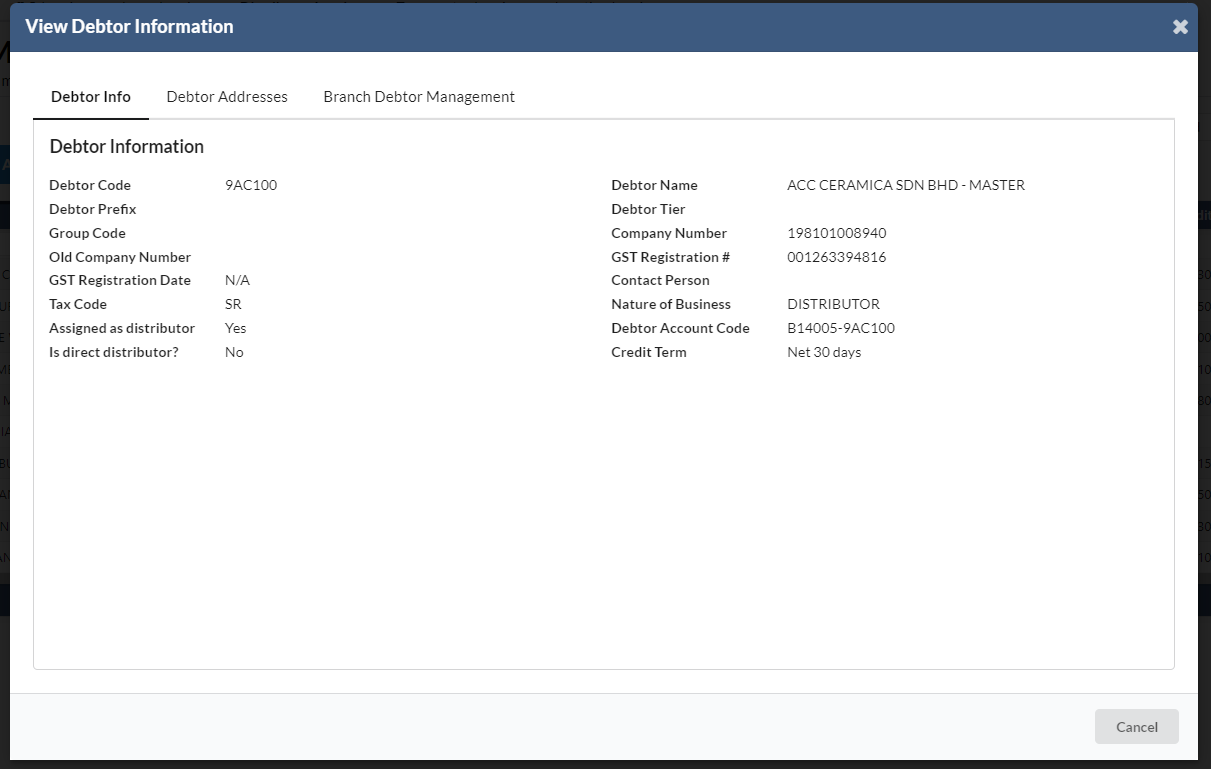Click the No value for direct distributor
The height and width of the screenshot is (769, 1211).
pos(234,352)
